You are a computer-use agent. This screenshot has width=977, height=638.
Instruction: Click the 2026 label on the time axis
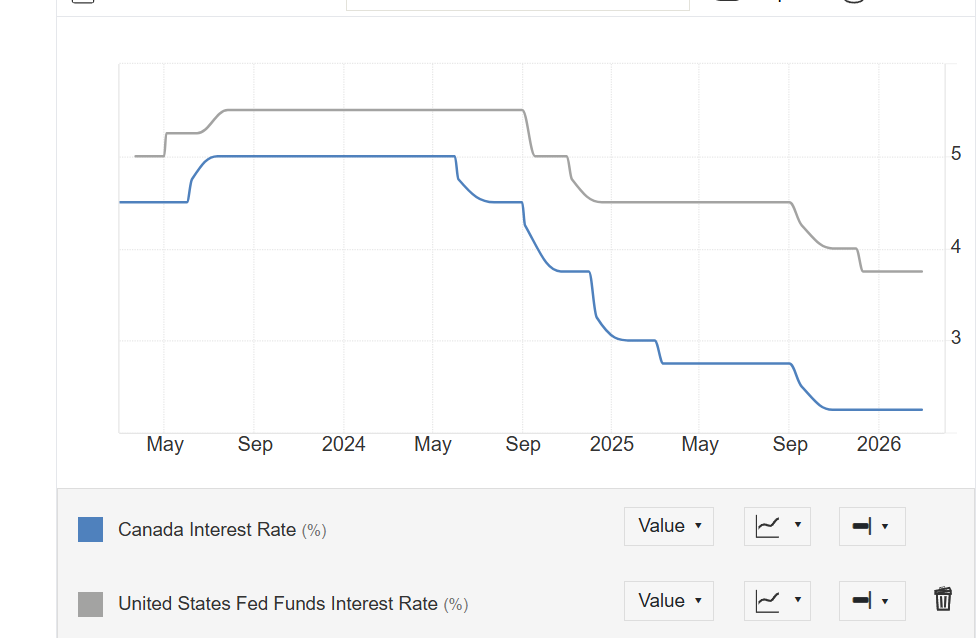[879, 444]
